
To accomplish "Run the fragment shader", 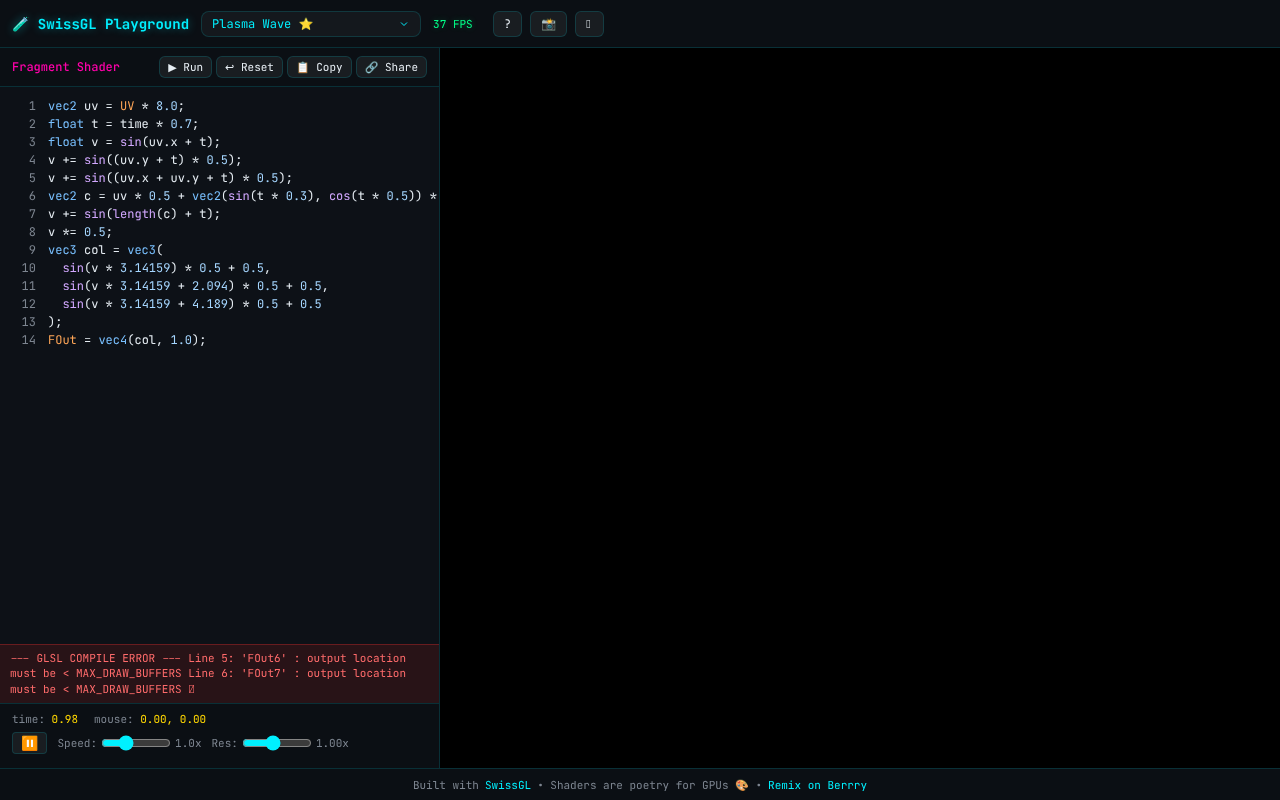I will tap(185, 67).
